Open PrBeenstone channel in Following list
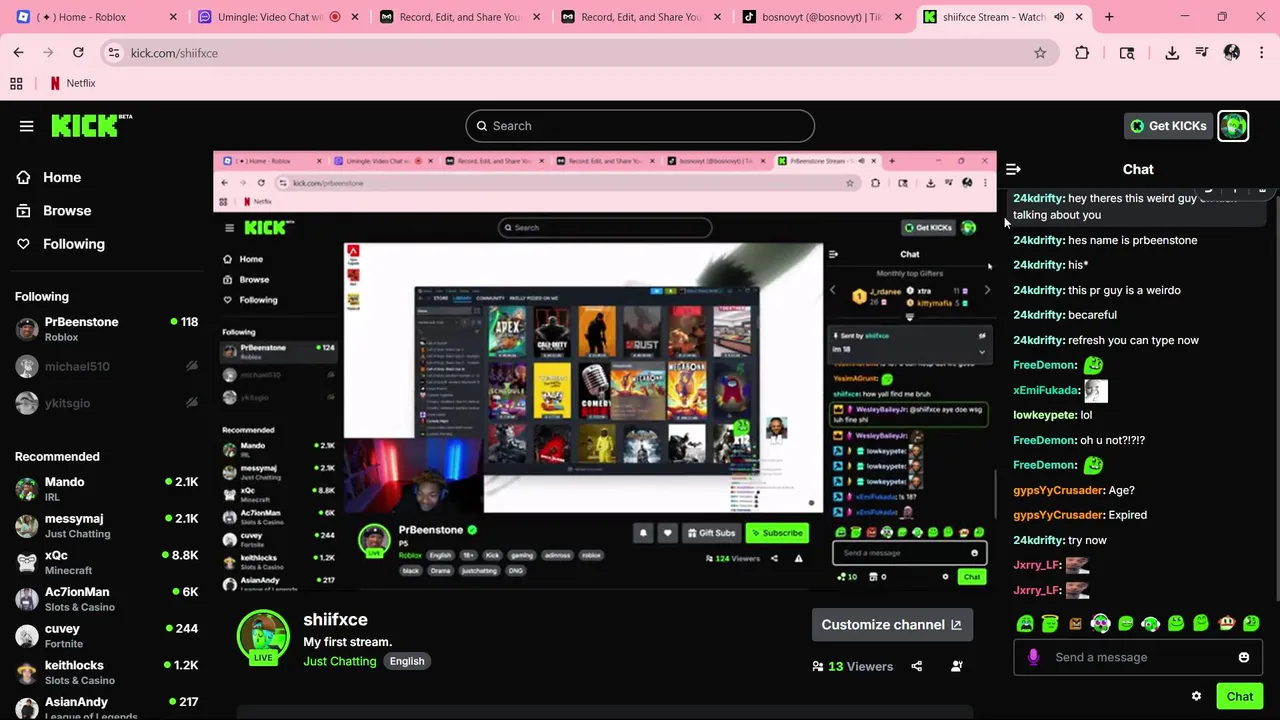The height and width of the screenshot is (720, 1280). coord(106,329)
